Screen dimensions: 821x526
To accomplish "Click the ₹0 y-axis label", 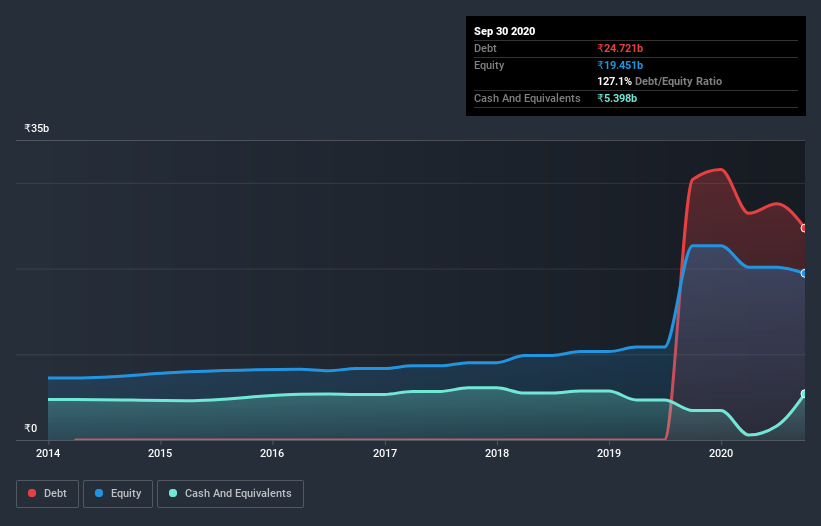I will (31, 428).
